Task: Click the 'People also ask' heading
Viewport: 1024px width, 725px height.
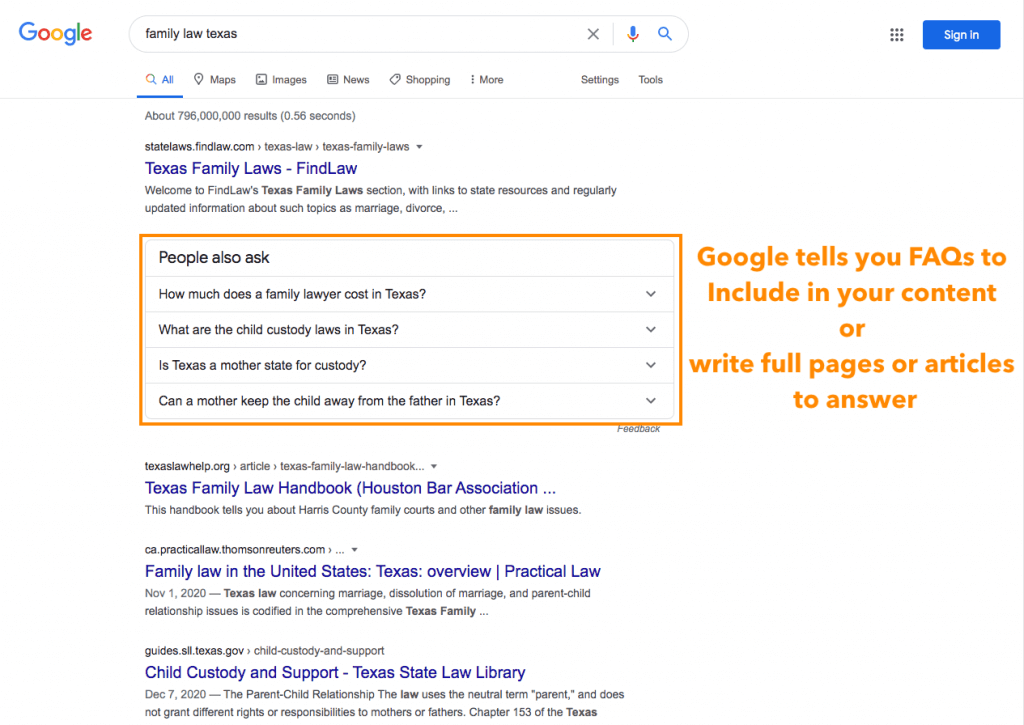Action: [214, 258]
